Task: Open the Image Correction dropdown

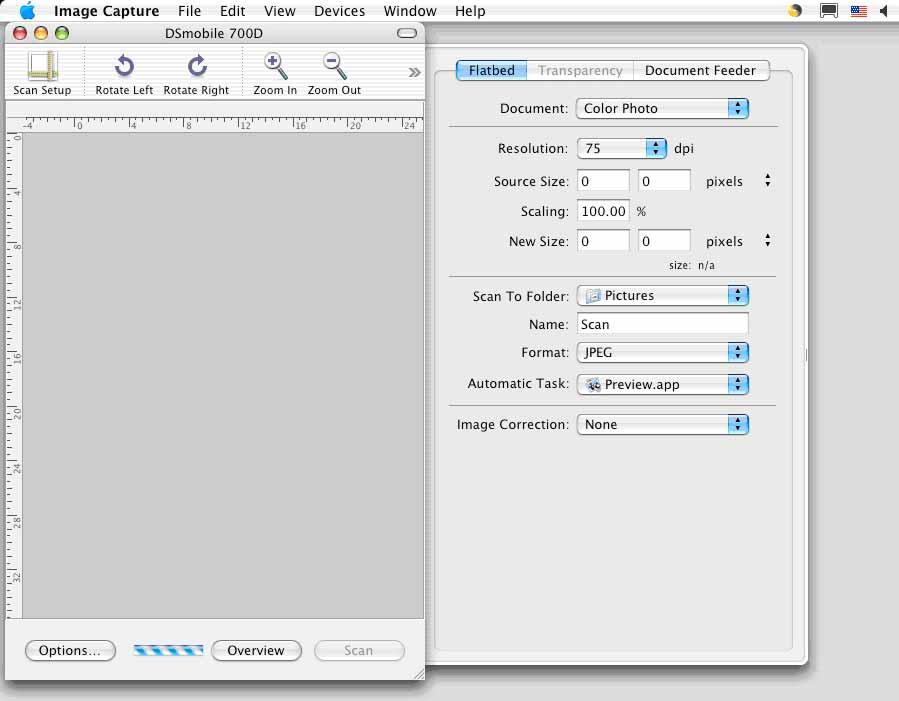Action: tap(662, 425)
